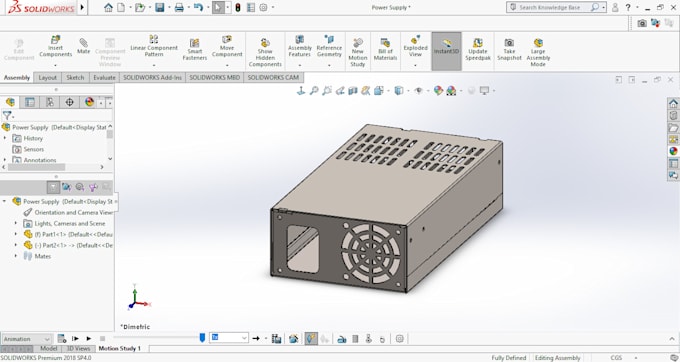
Task: Select the Move Component tool
Action: pos(227,46)
